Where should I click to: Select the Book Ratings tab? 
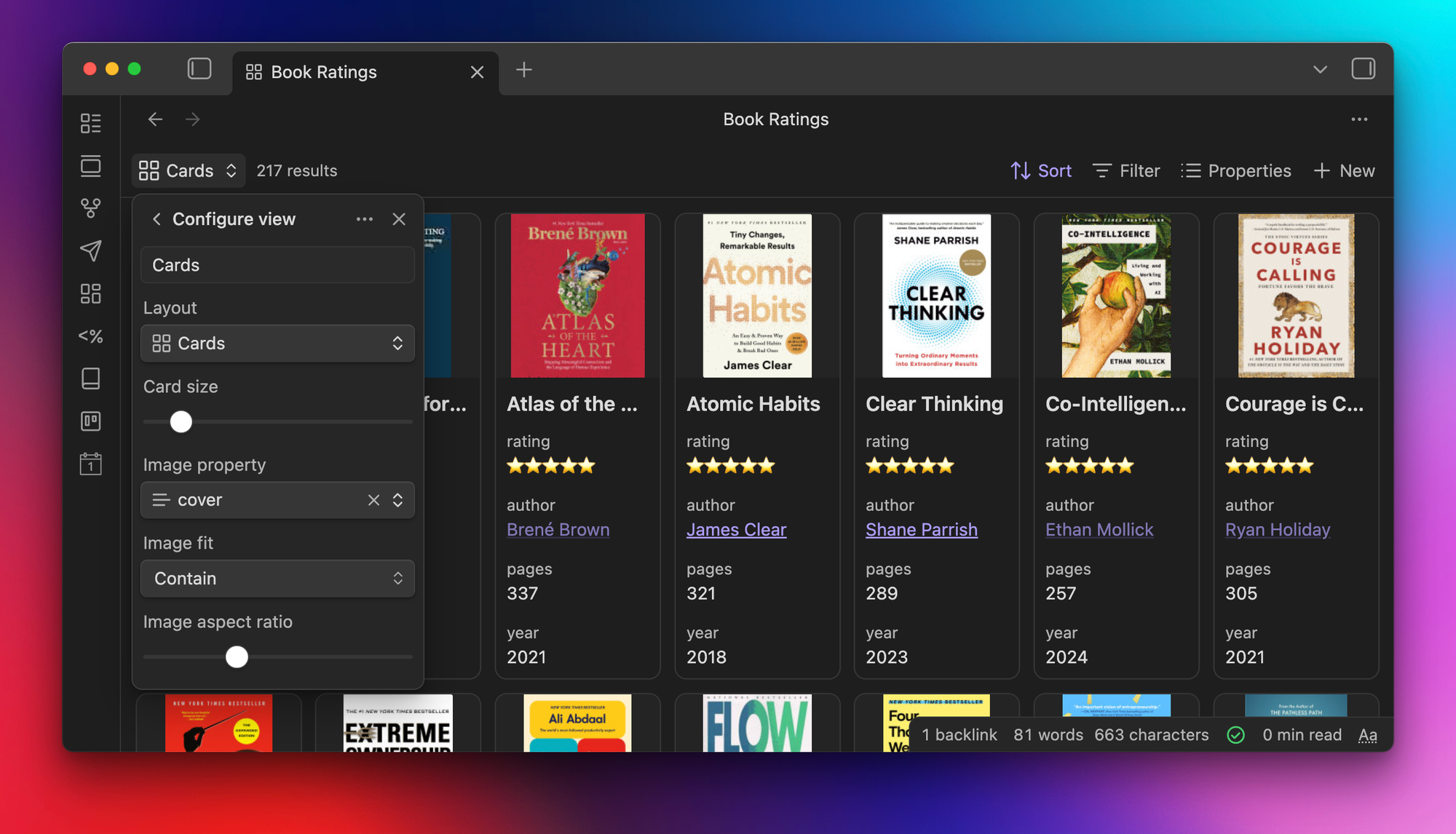tap(324, 72)
